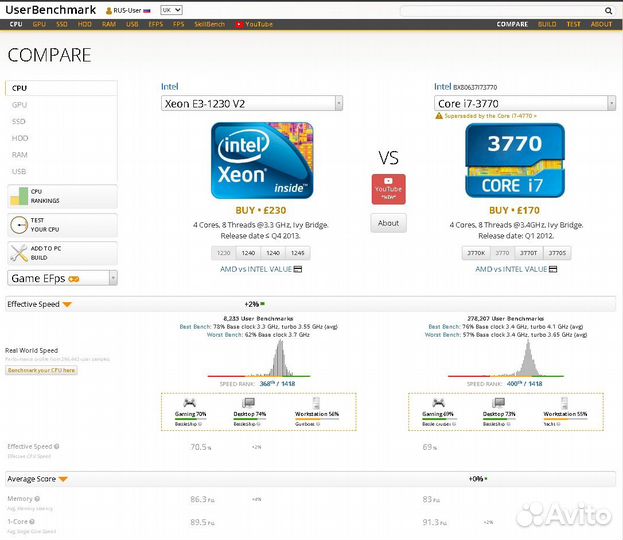
Task: Click BUY £230 for the Xeon
Action: (261, 211)
